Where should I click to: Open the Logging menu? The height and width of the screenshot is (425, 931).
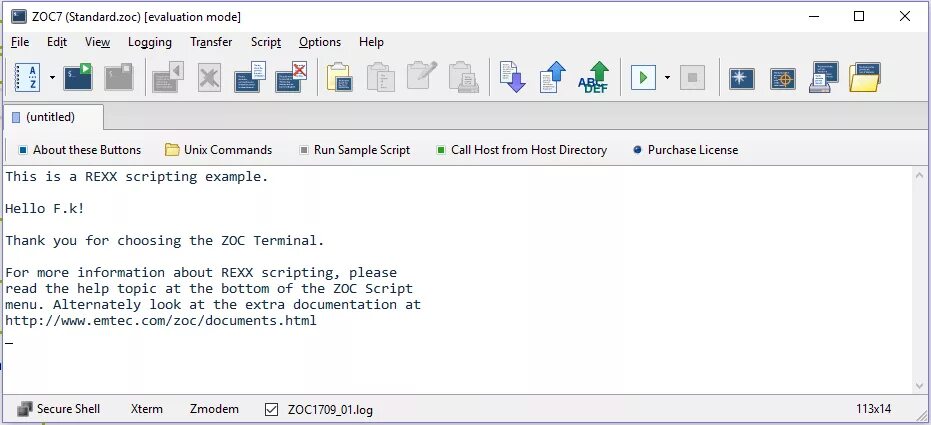[150, 42]
